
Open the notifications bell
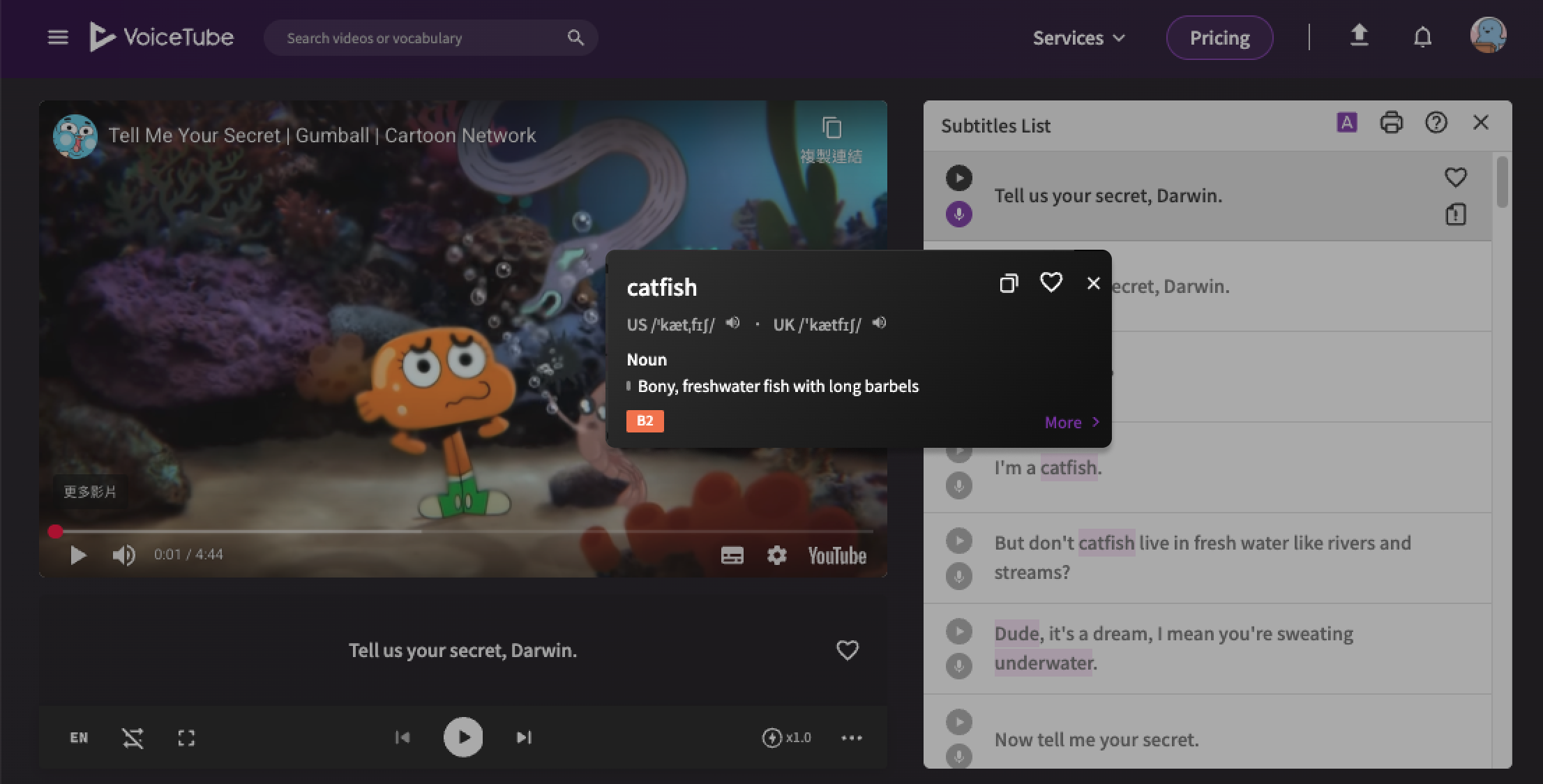point(1422,37)
